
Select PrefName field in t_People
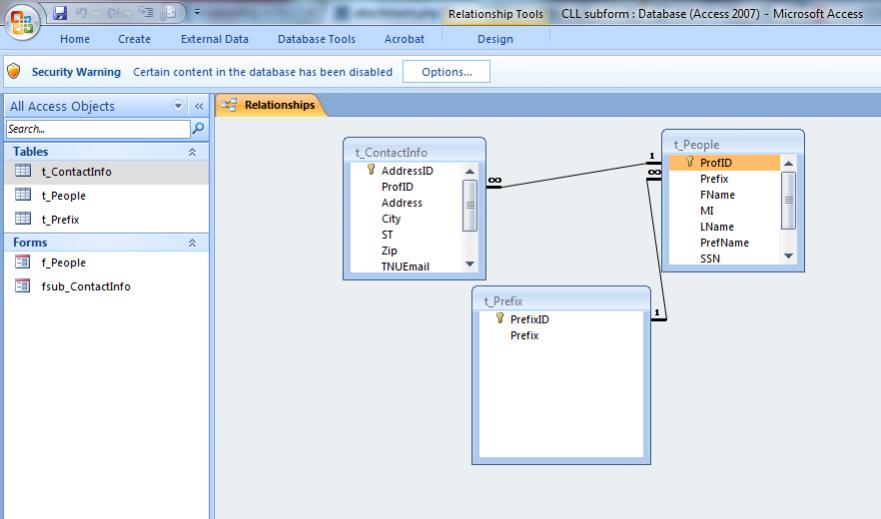(x=724, y=243)
